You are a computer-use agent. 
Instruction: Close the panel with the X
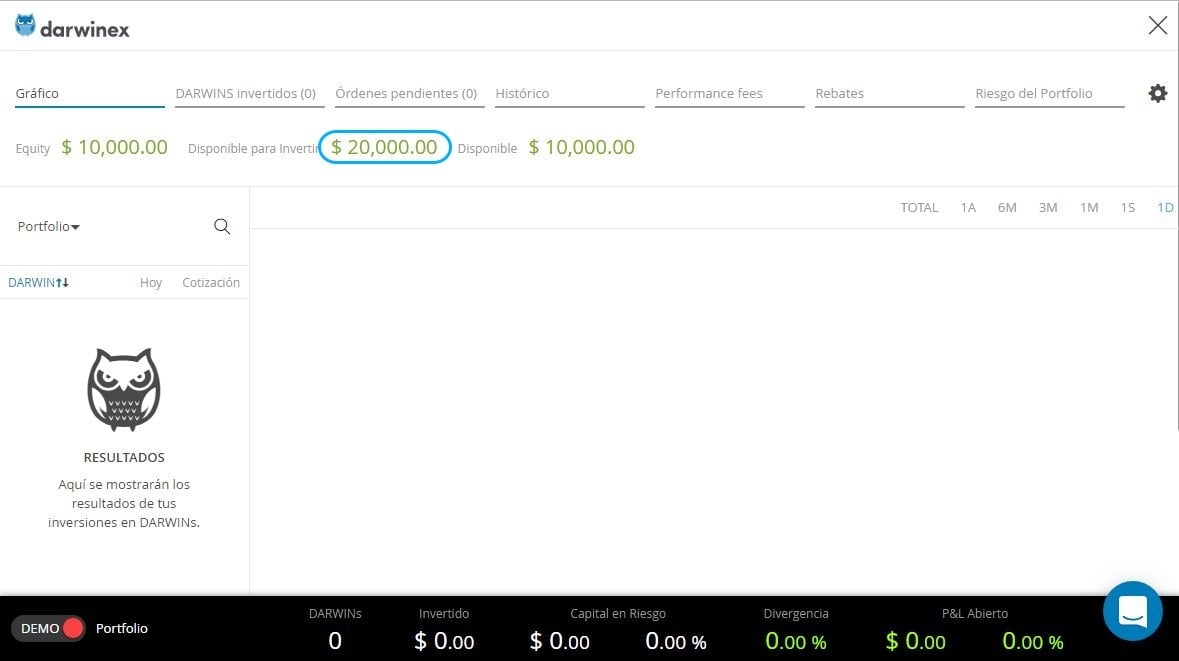pos(1158,26)
